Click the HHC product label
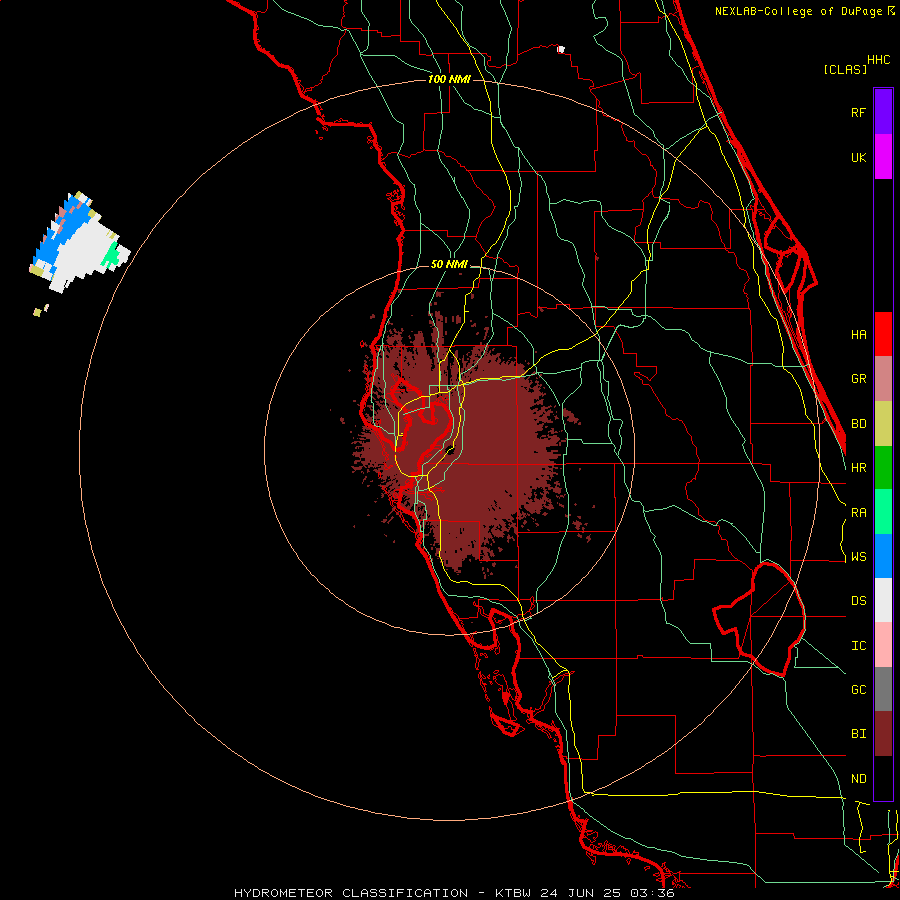Viewport: 900px width, 900px height. 878,60
